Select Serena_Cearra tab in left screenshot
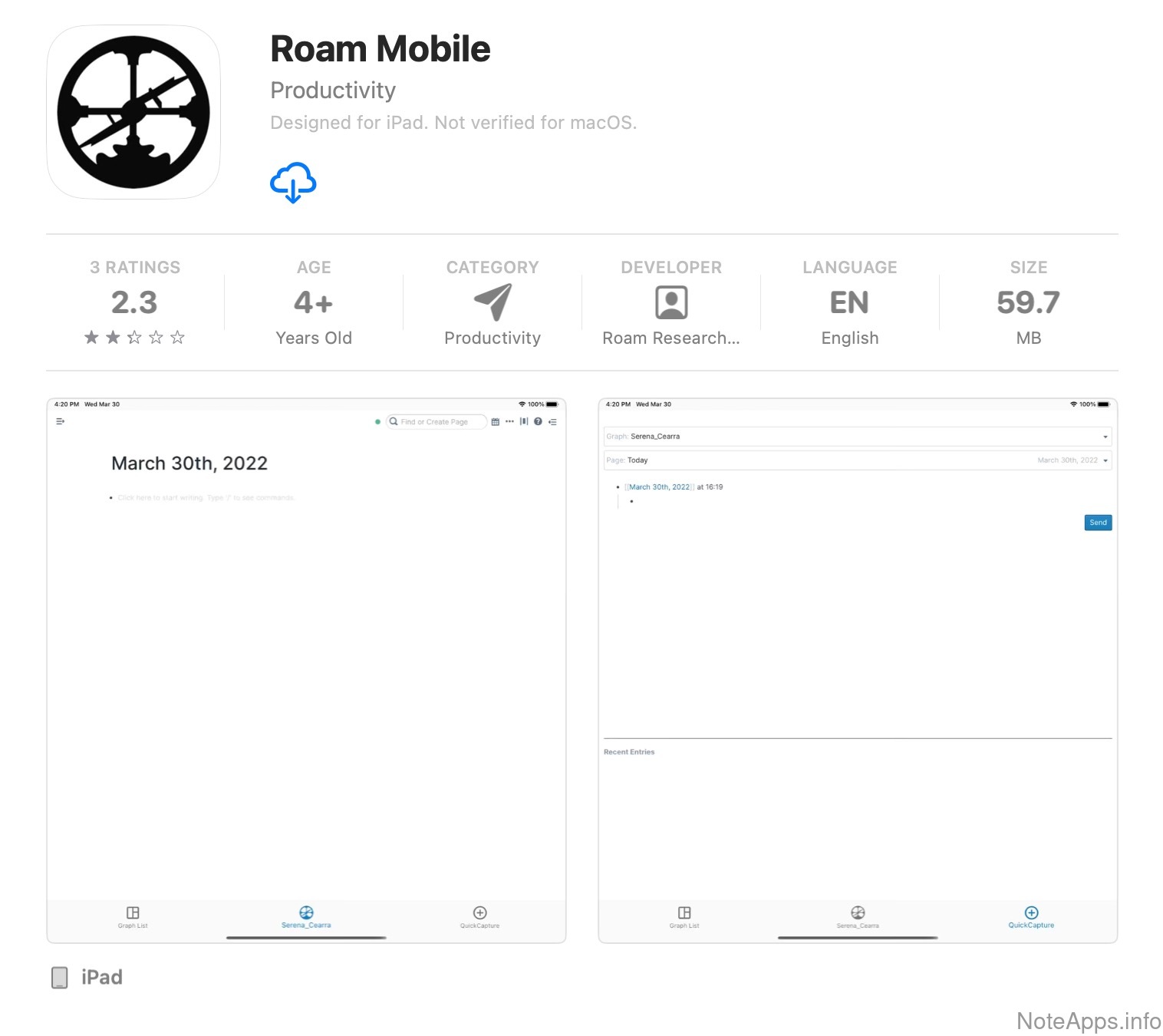Screen dimensions: 1163x1036 tap(306, 916)
